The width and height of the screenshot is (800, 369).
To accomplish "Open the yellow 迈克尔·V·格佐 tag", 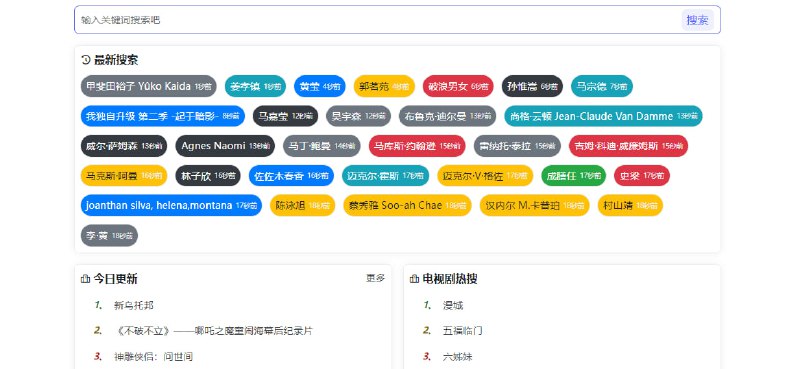I will [485, 176].
